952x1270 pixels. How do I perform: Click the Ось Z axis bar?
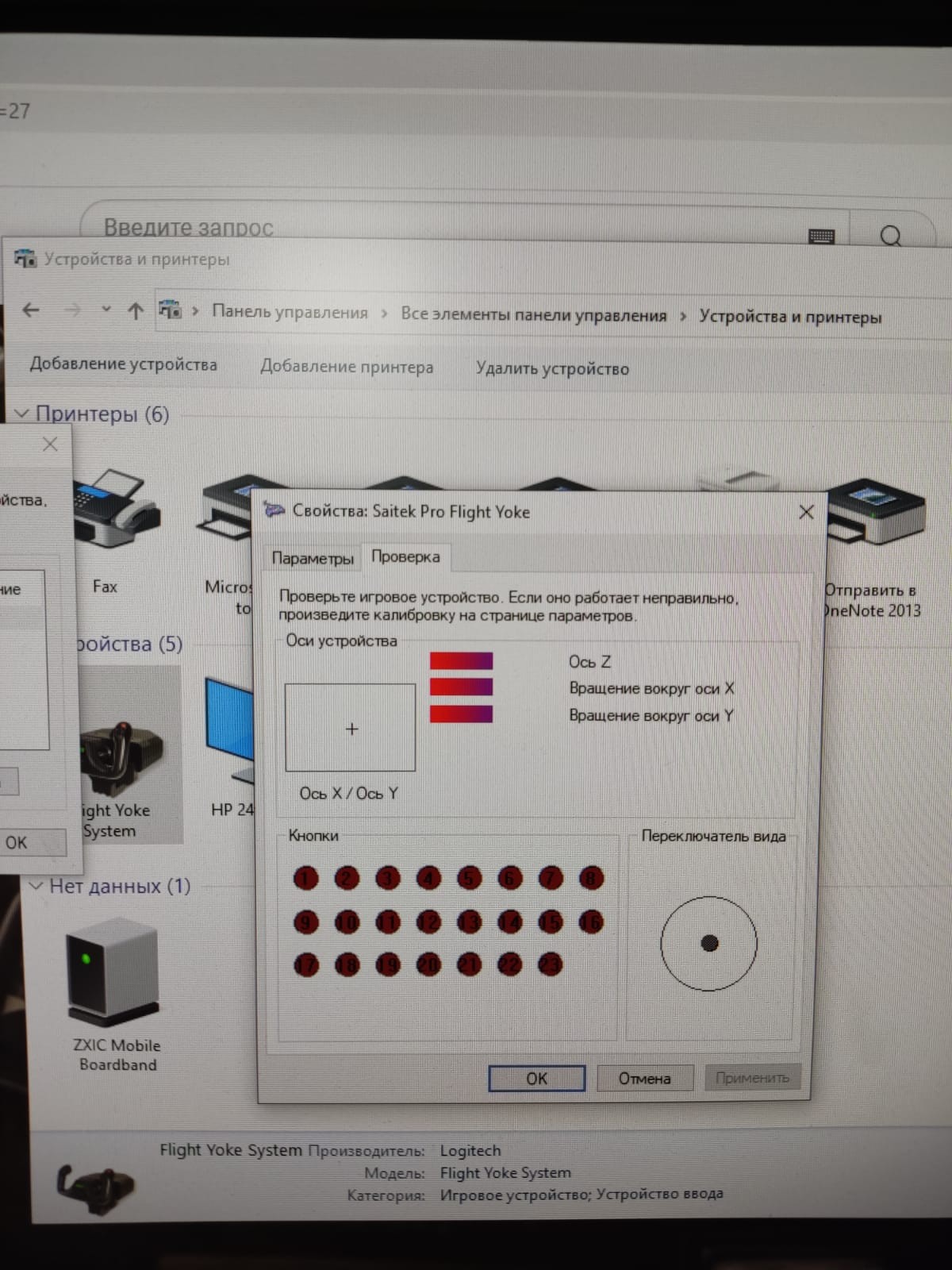461,660
